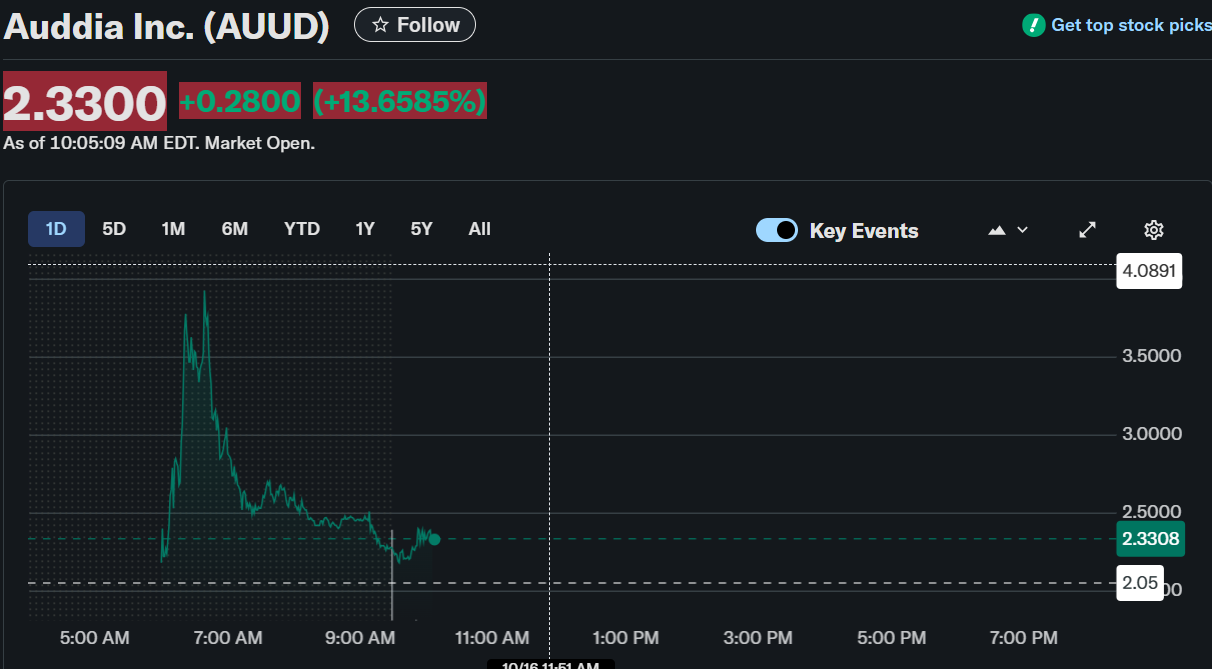Image resolution: width=1212 pixels, height=669 pixels.
Task: Click the 2.05 previous close label
Action: [x=1139, y=583]
